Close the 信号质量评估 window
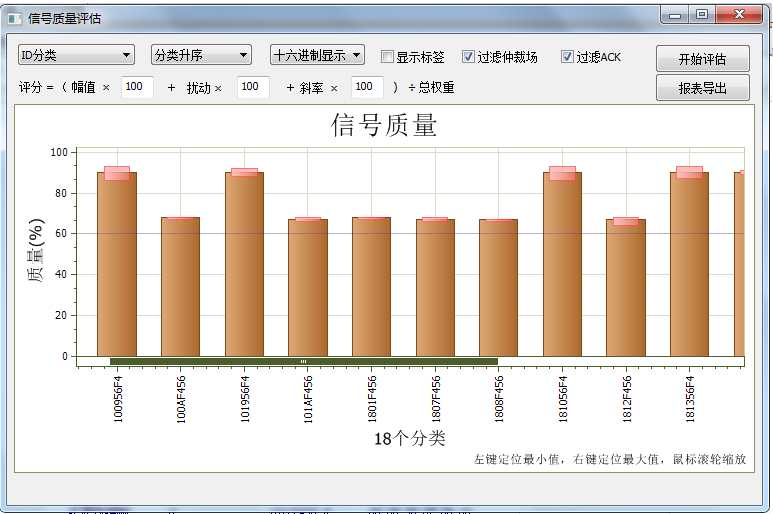 [x=739, y=14]
